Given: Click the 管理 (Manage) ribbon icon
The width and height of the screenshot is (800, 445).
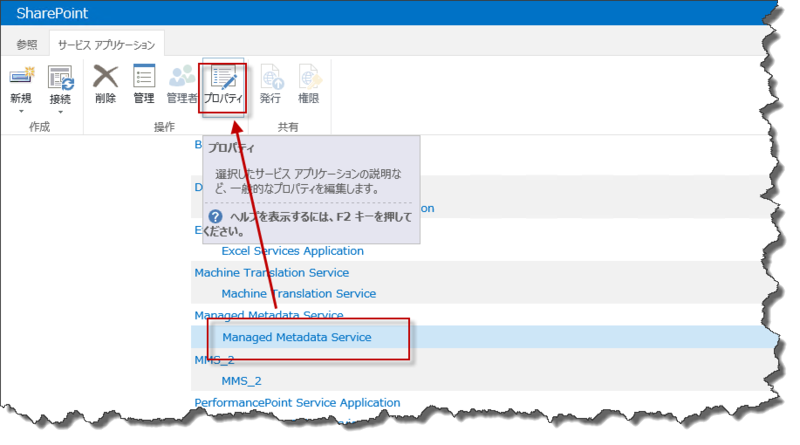Looking at the screenshot, I should [x=143, y=77].
